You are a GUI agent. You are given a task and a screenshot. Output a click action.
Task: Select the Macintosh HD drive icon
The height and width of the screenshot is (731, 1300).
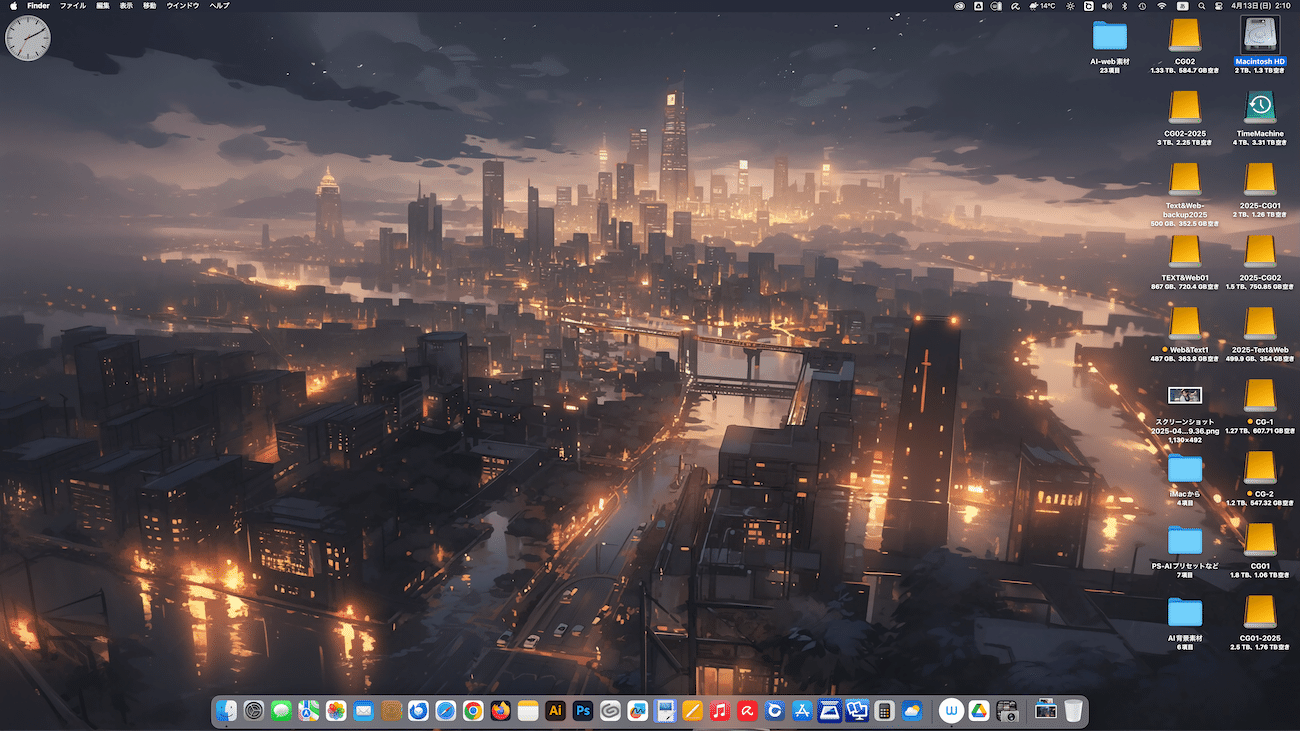[1260, 35]
